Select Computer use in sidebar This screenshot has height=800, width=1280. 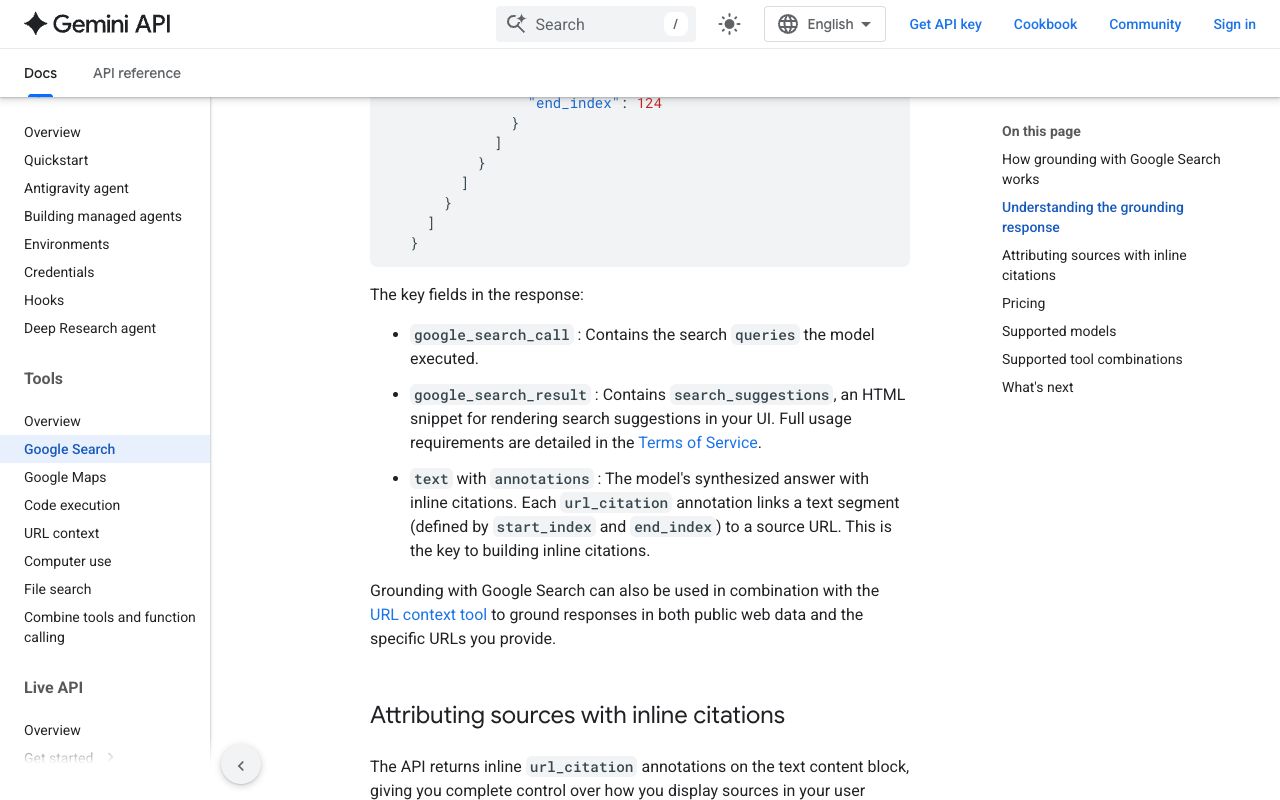point(68,561)
